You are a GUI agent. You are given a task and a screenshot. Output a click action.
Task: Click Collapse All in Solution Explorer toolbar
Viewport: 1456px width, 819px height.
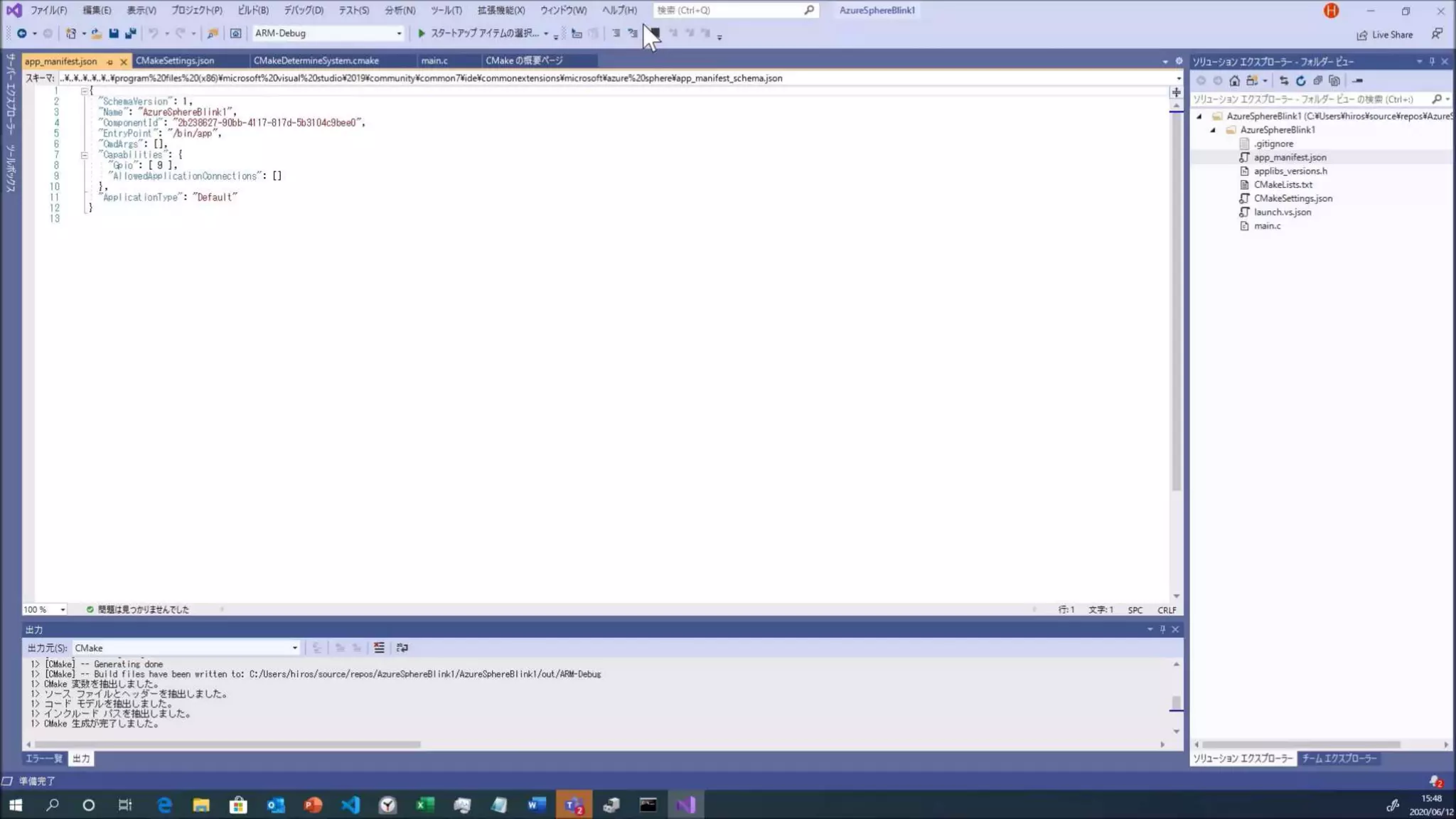pyautogui.click(x=1317, y=81)
